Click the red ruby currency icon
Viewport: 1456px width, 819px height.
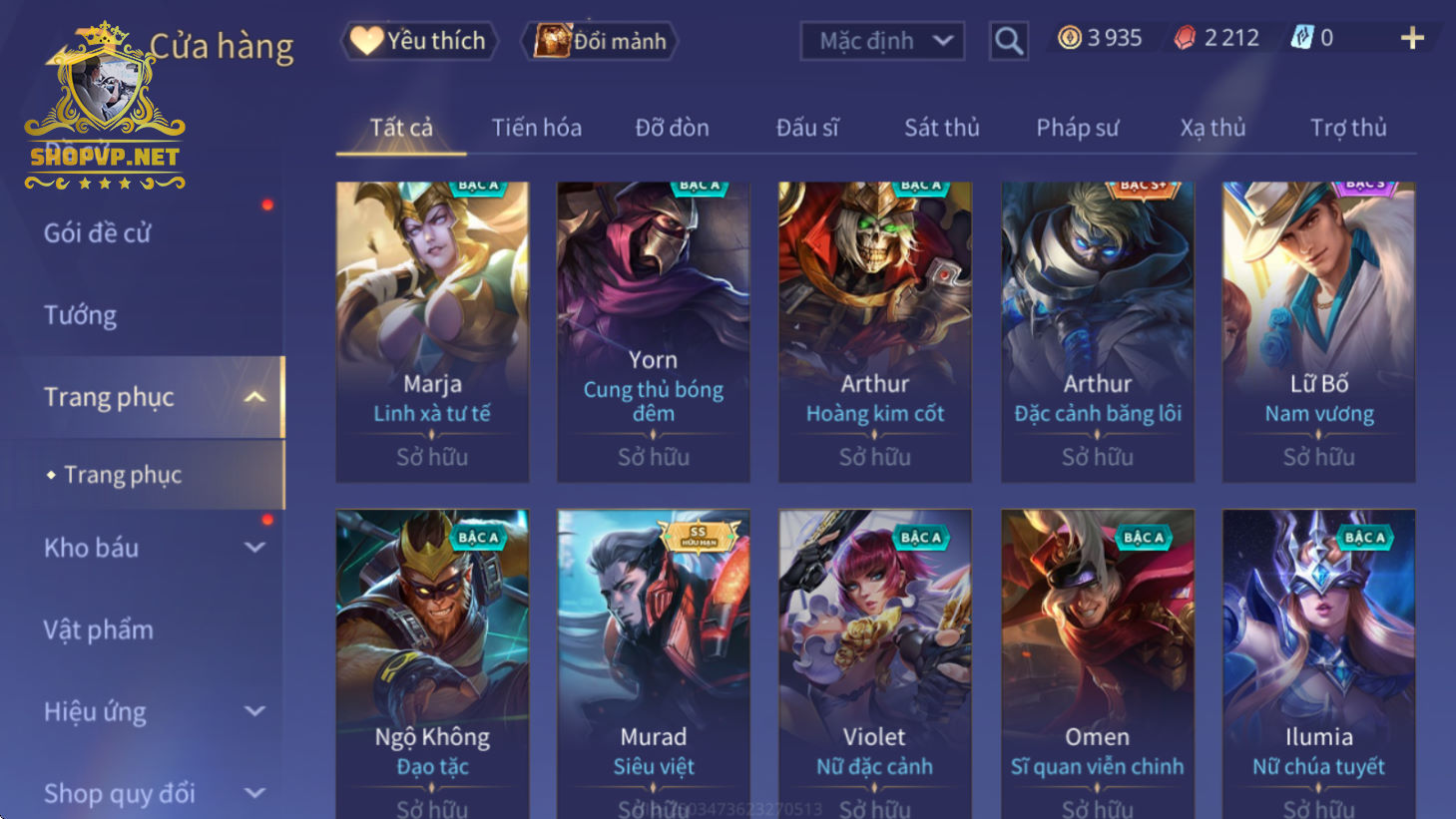(x=1185, y=38)
